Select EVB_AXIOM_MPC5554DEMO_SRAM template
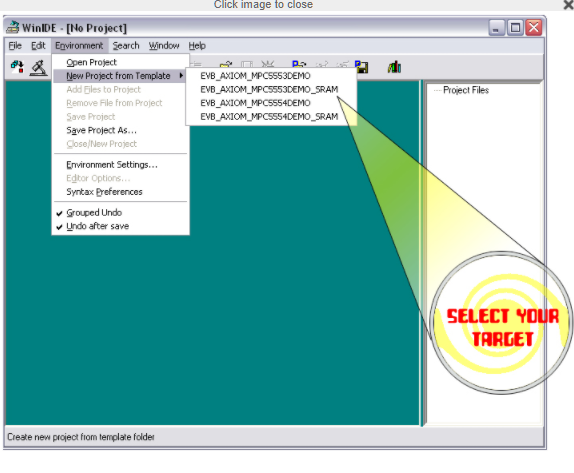Image resolution: width=574 pixels, height=473 pixels. coord(269,117)
